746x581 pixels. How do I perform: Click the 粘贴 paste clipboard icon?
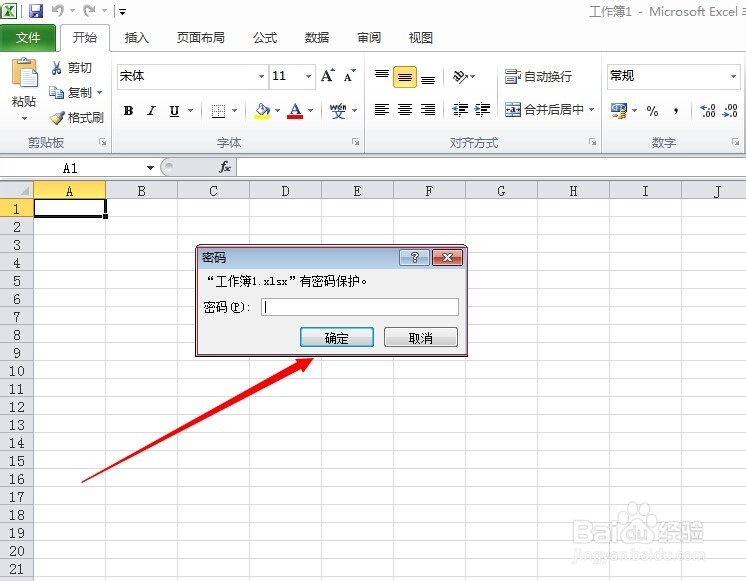tap(24, 73)
